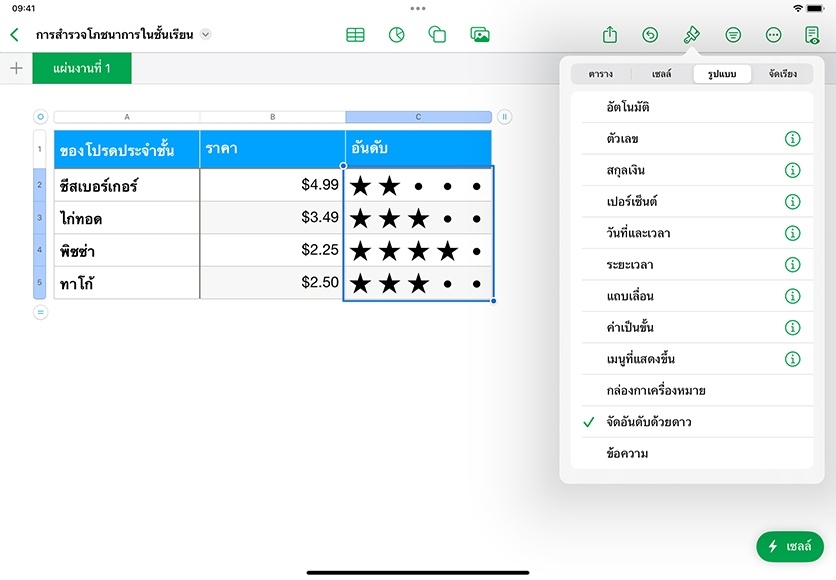Expand the document title dropdown chevron
836x580 pixels.
[x=206, y=34]
